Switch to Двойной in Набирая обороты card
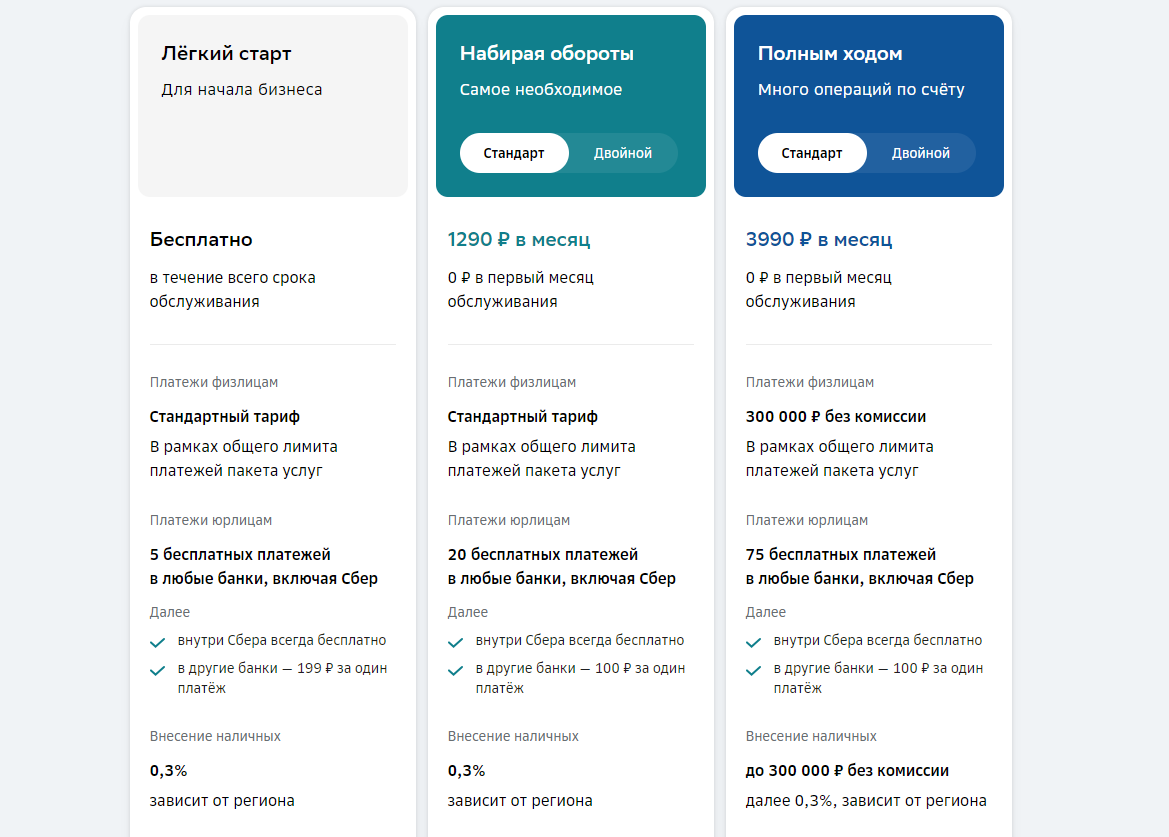 tap(622, 153)
